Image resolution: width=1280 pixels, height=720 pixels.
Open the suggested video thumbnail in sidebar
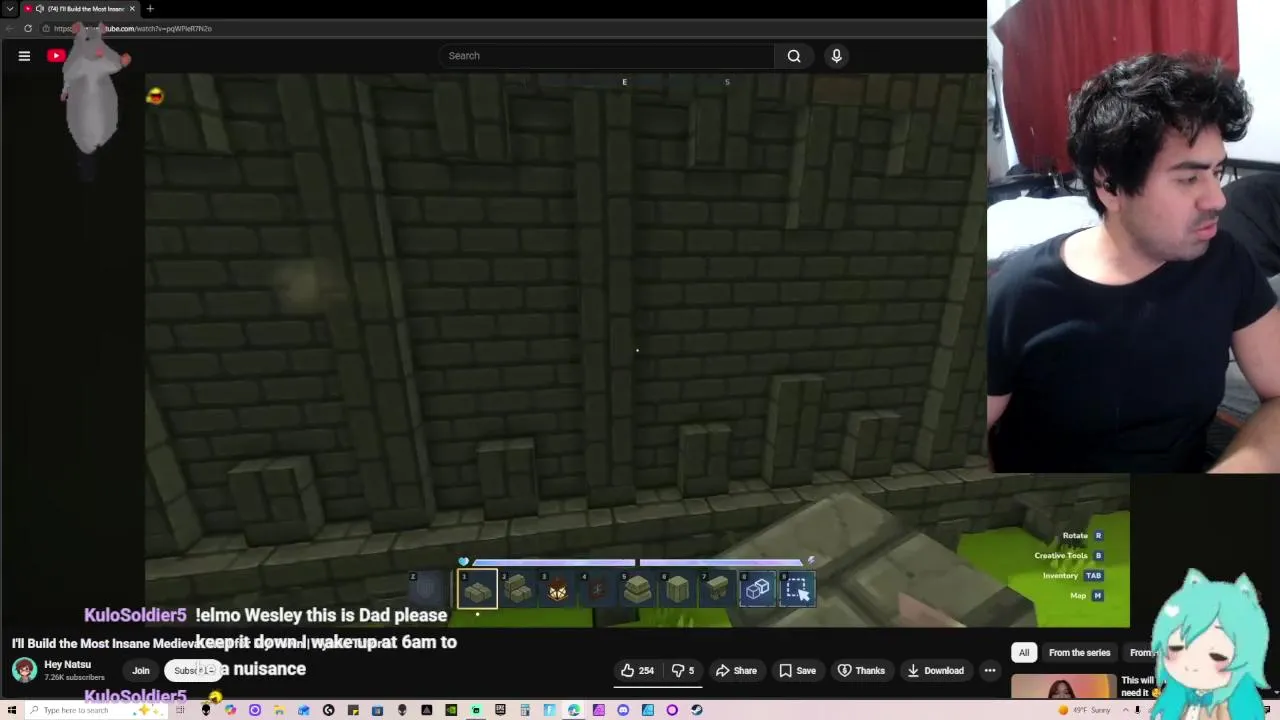pos(1063,687)
